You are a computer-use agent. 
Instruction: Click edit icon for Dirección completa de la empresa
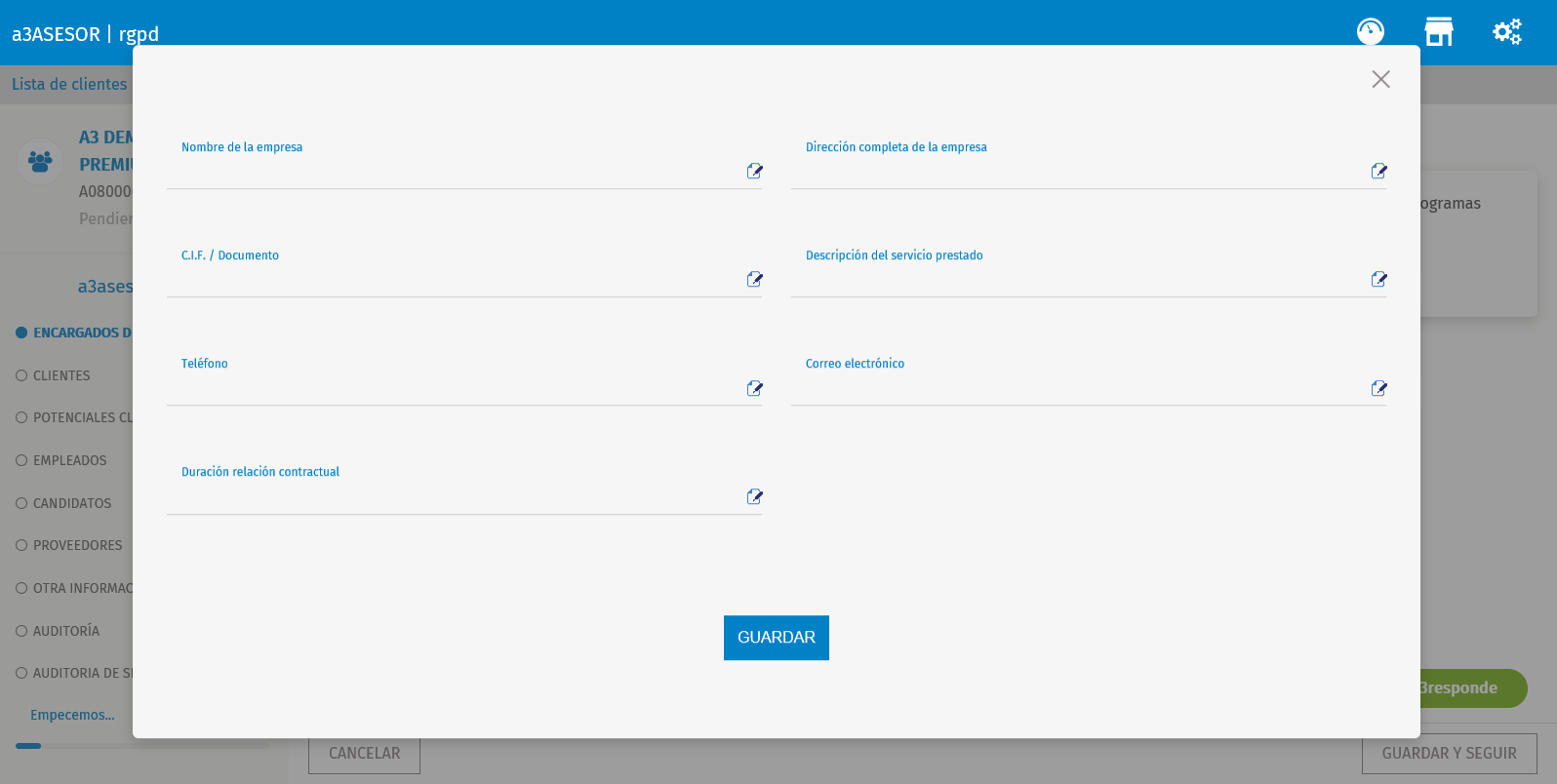coord(1378,172)
